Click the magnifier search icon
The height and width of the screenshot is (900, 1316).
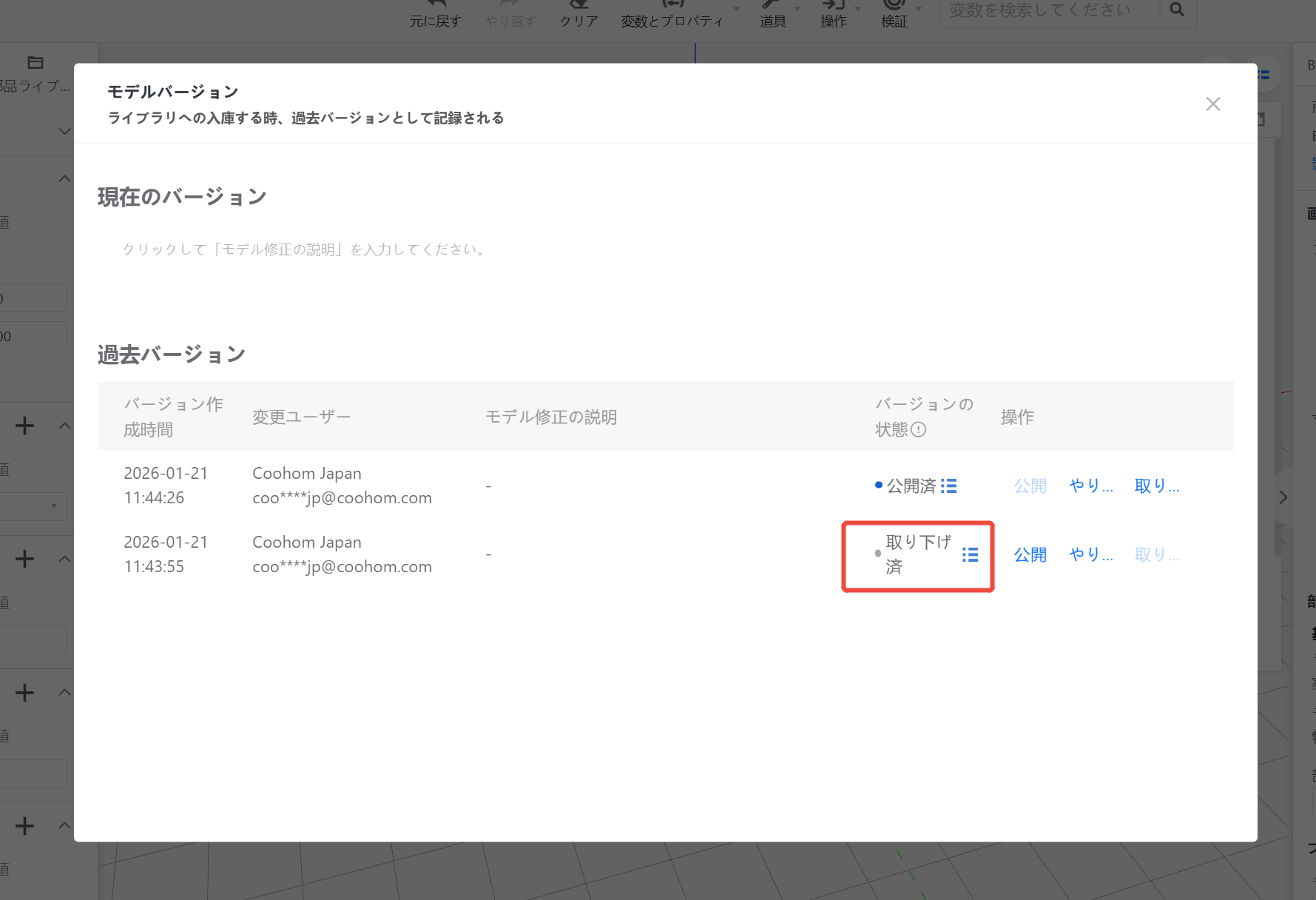(x=1177, y=10)
